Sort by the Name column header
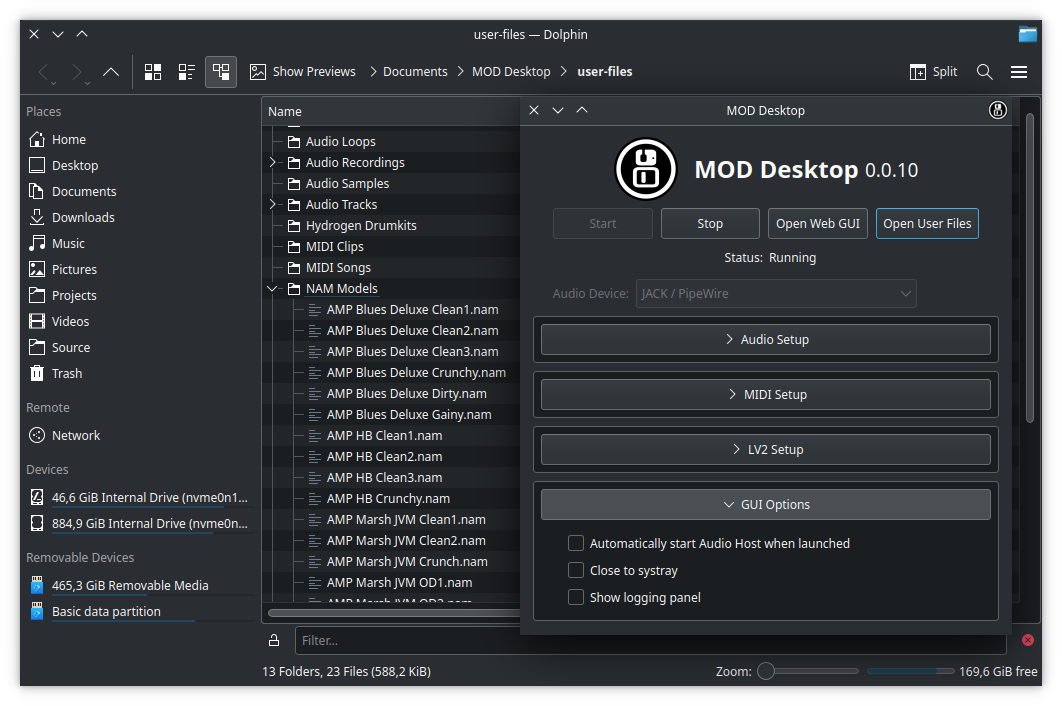 (x=391, y=112)
